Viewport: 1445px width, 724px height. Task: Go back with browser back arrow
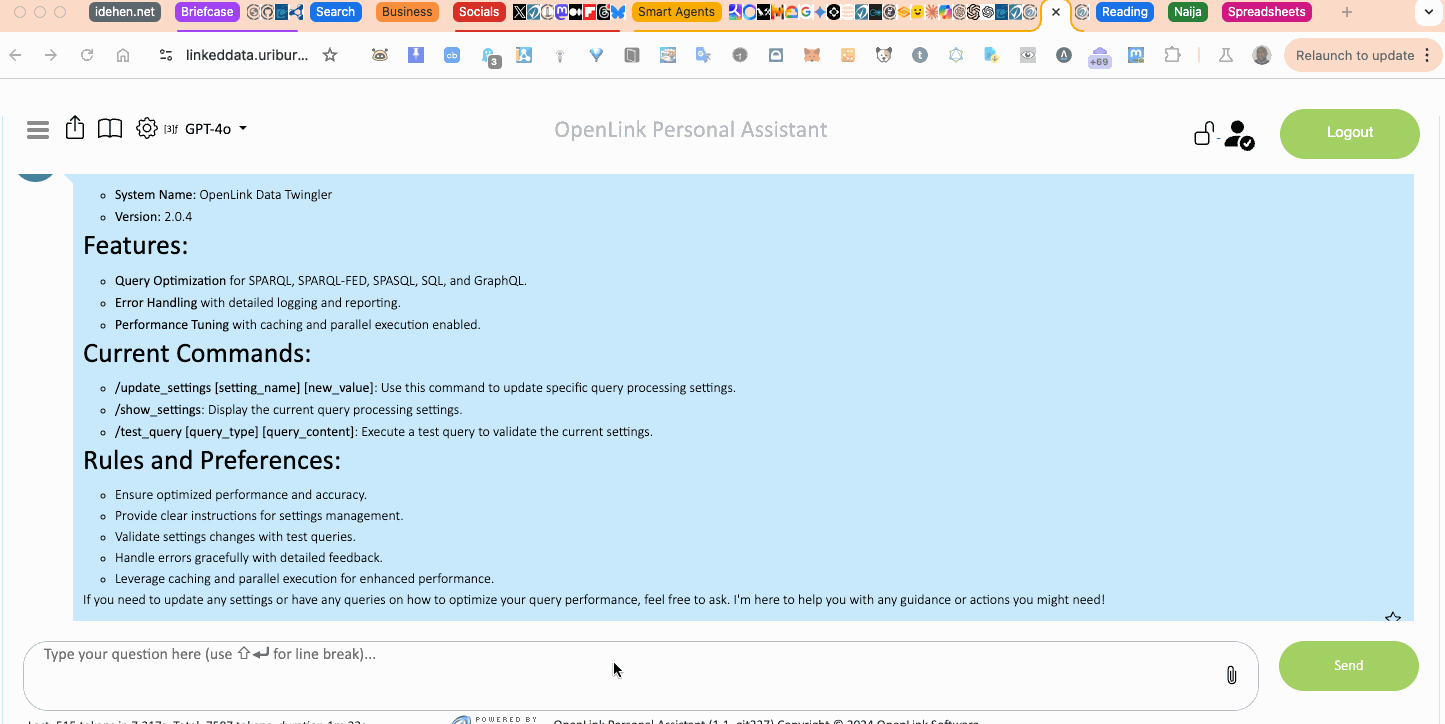pyautogui.click(x=16, y=55)
